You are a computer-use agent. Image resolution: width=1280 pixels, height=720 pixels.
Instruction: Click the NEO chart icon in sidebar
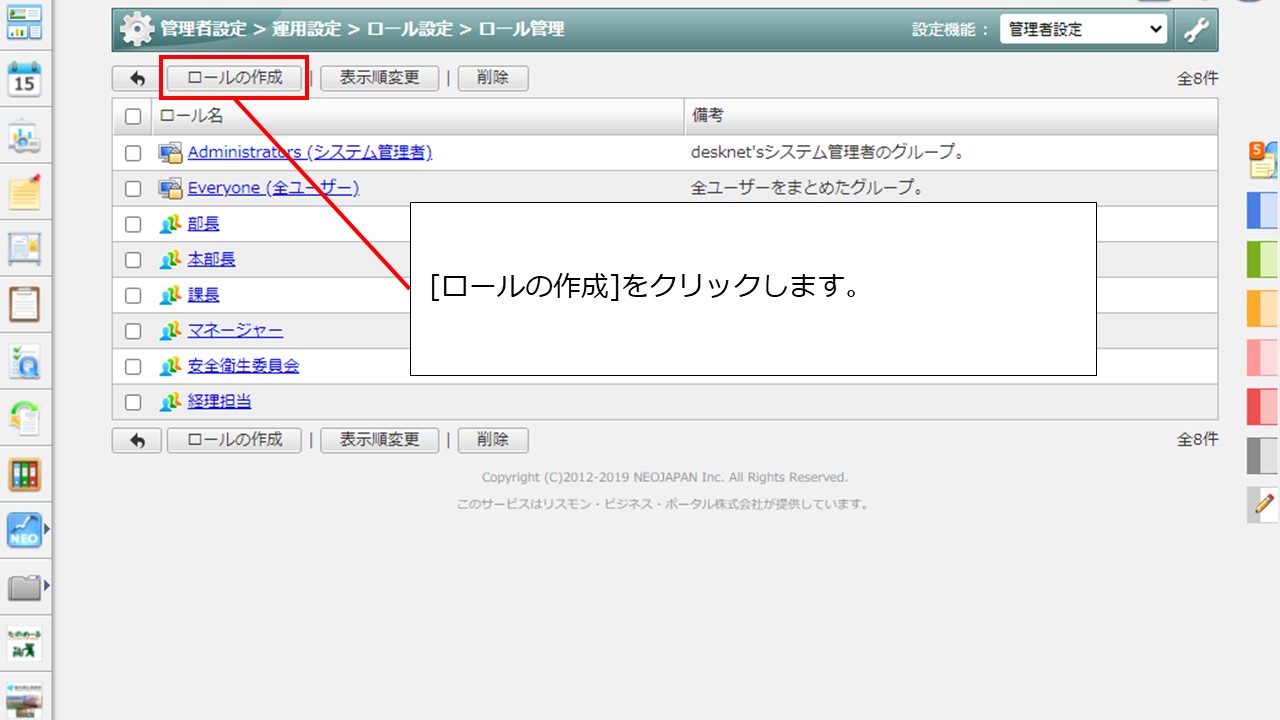23,530
